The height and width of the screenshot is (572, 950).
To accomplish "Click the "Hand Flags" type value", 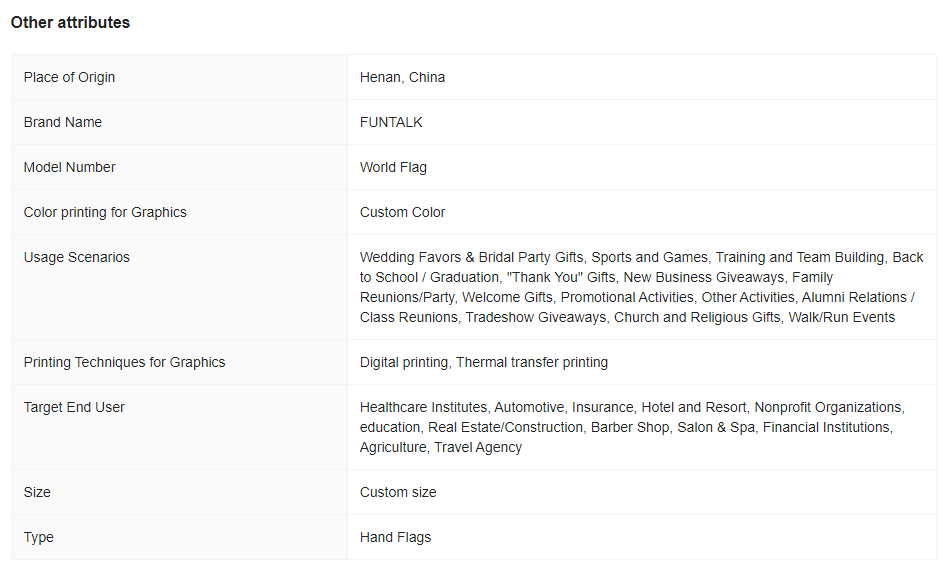I will click(x=395, y=537).
